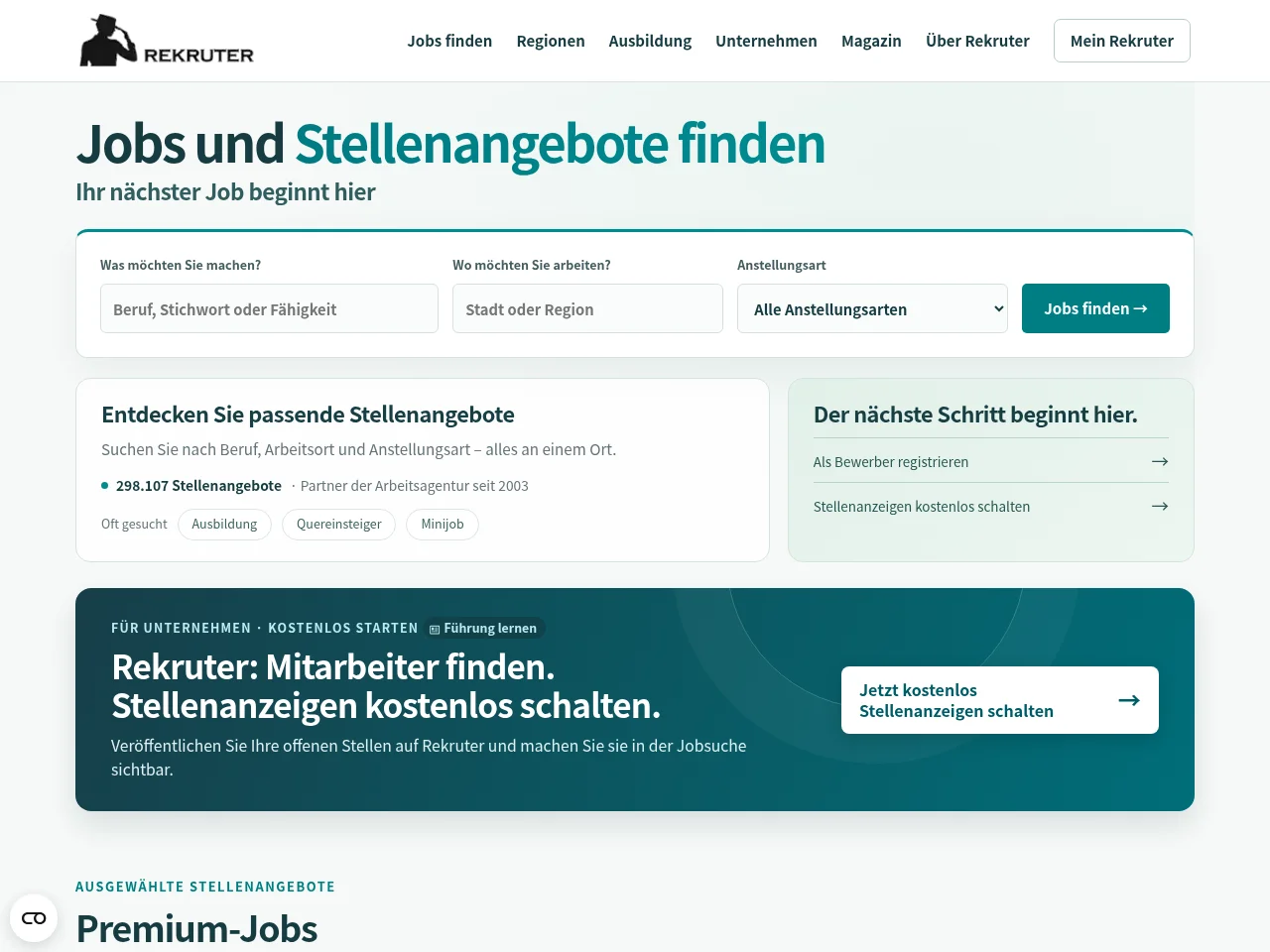Click Jetzt kostenlos Stellenanzeigen schalten button
The image size is (1270, 952).
[x=1000, y=700]
